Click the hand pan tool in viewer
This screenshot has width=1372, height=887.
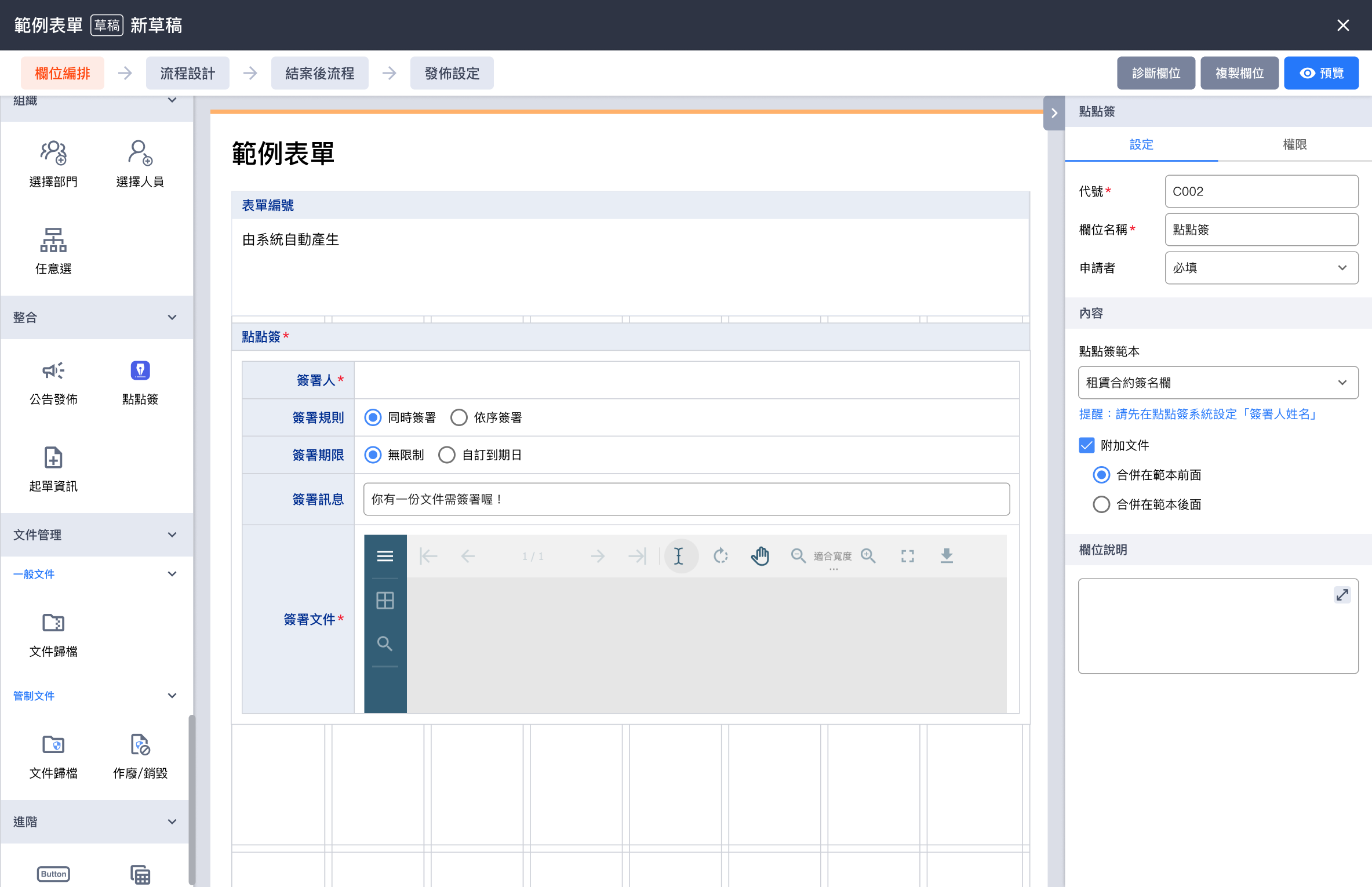760,556
